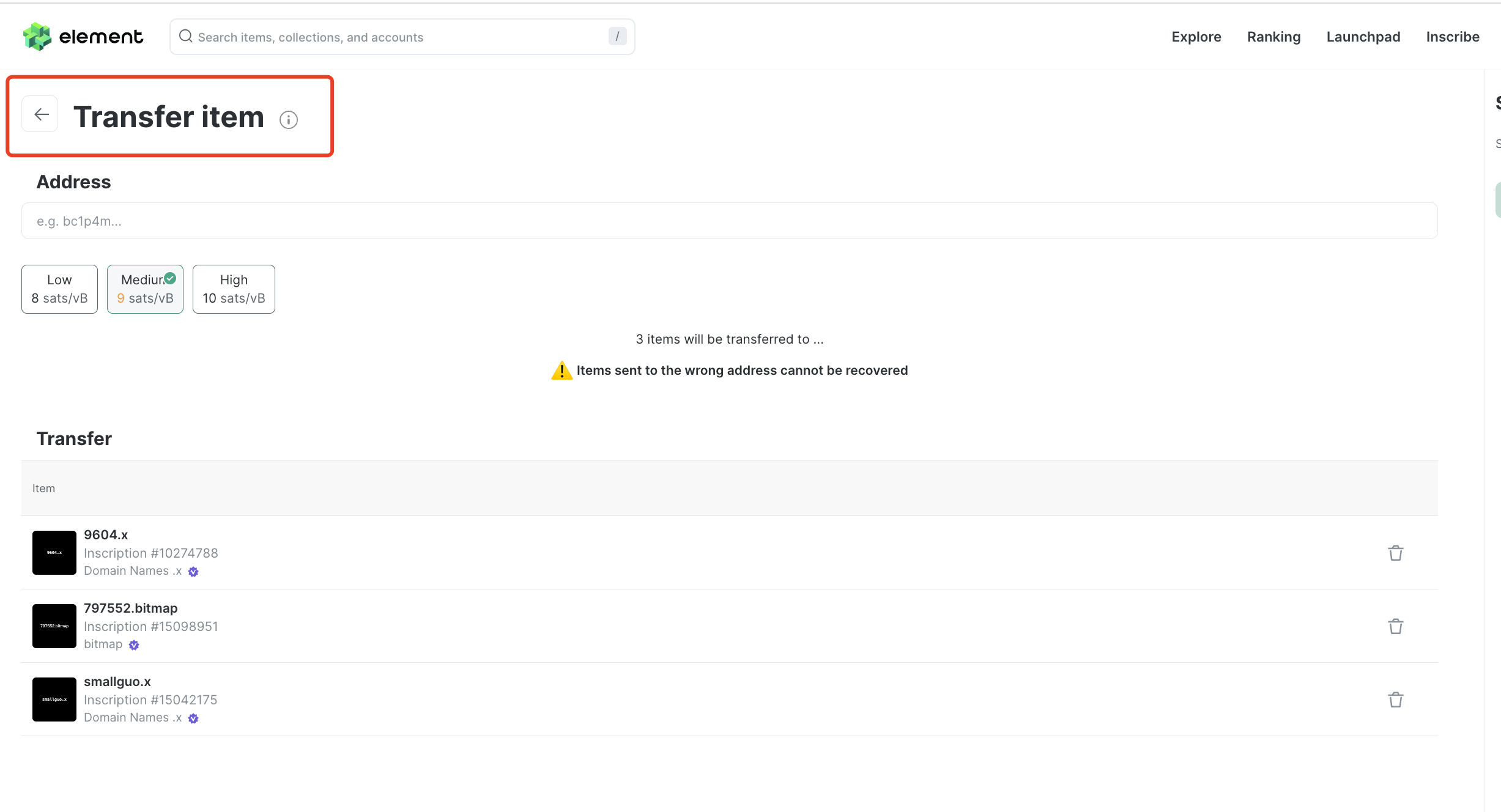
Task: Remove 797552.bitmap using trash icon
Action: (1395, 626)
